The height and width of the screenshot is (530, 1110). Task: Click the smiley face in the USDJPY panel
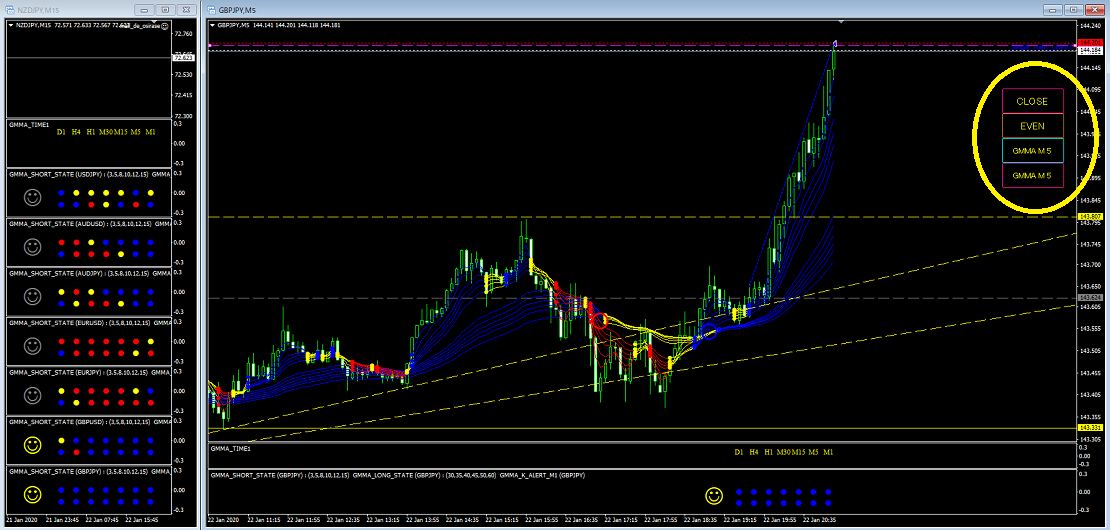click(x=31, y=197)
